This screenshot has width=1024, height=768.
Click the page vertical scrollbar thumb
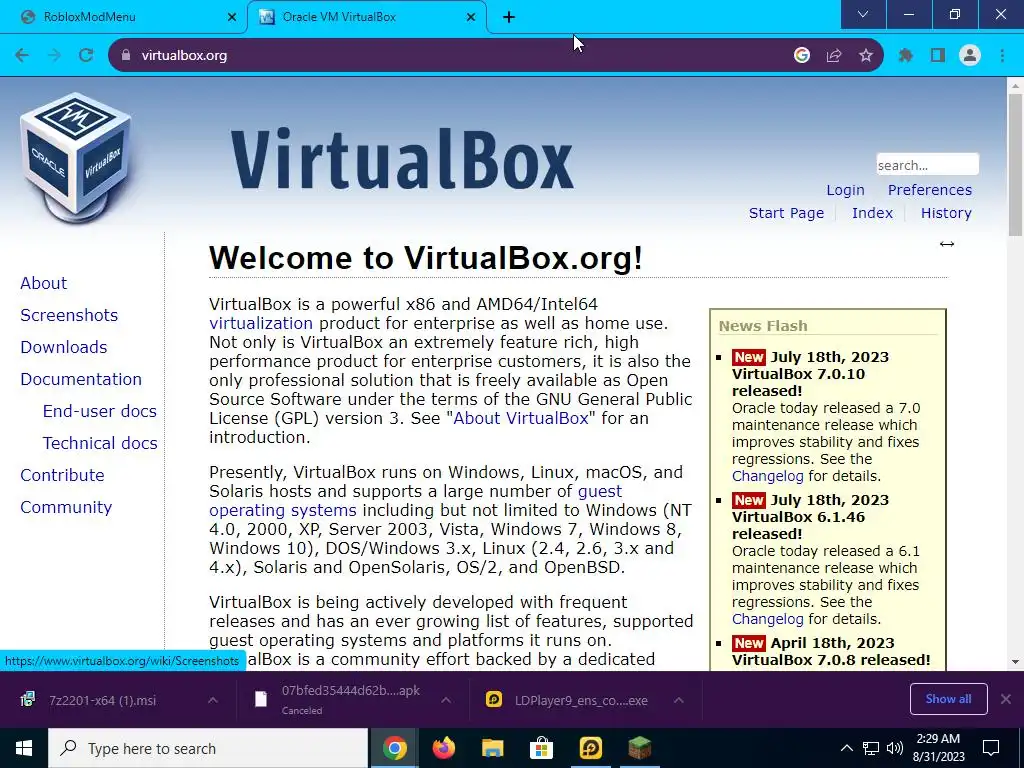click(1016, 165)
